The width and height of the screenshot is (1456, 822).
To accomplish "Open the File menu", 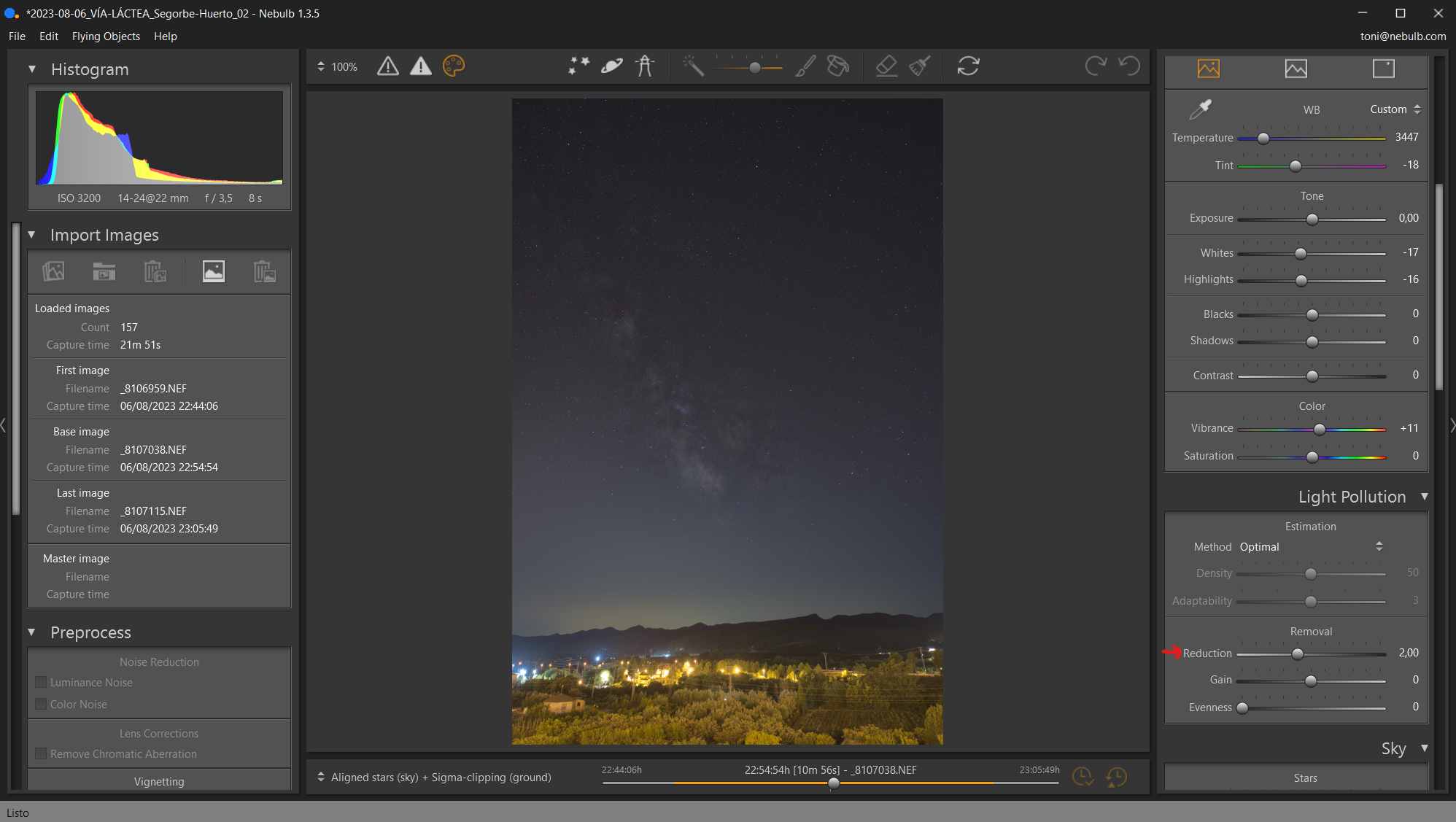I will point(17,36).
